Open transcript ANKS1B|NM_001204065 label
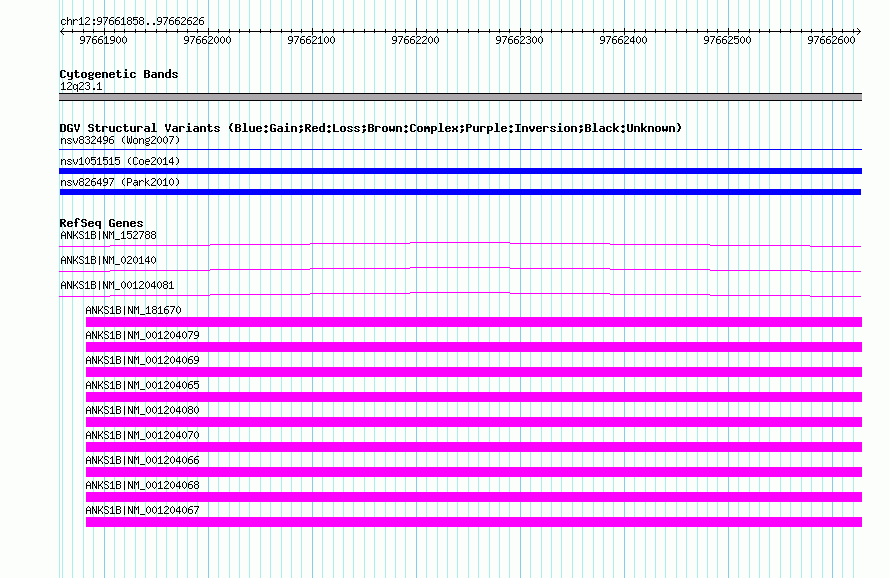This screenshot has height=578, width=890. [x=142, y=385]
